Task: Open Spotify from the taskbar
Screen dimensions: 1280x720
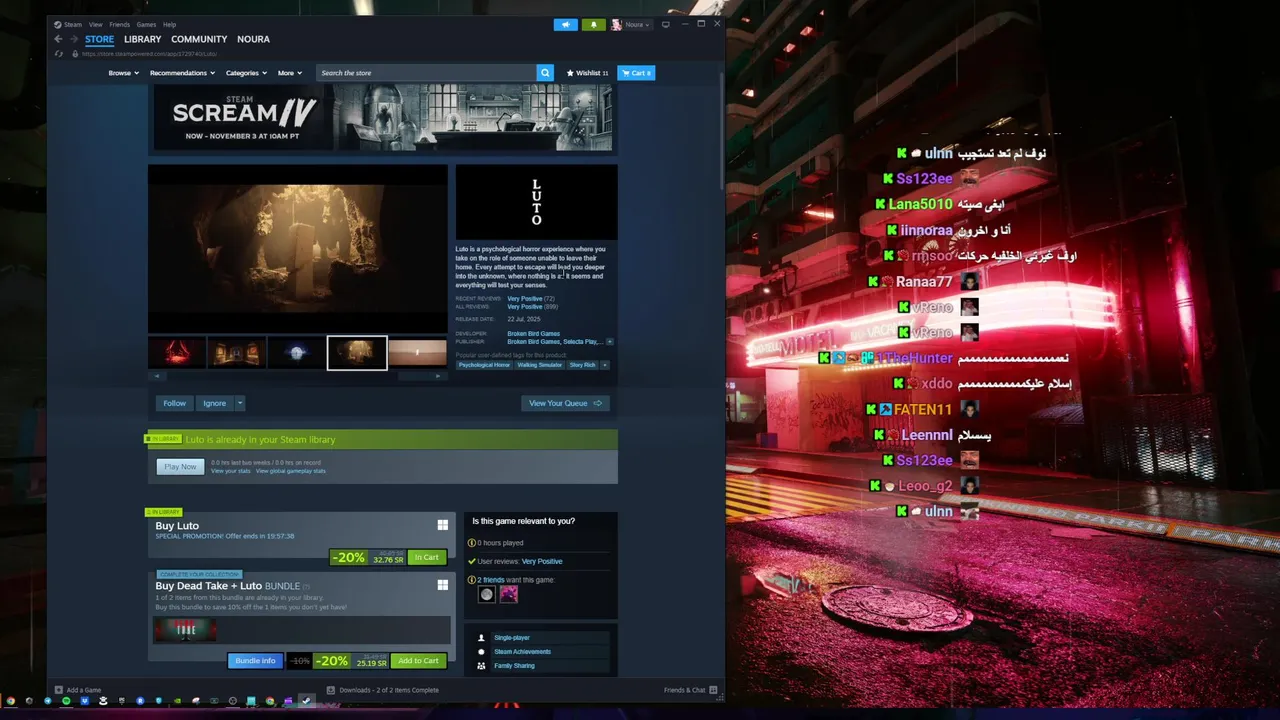Action: tap(66, 701)
